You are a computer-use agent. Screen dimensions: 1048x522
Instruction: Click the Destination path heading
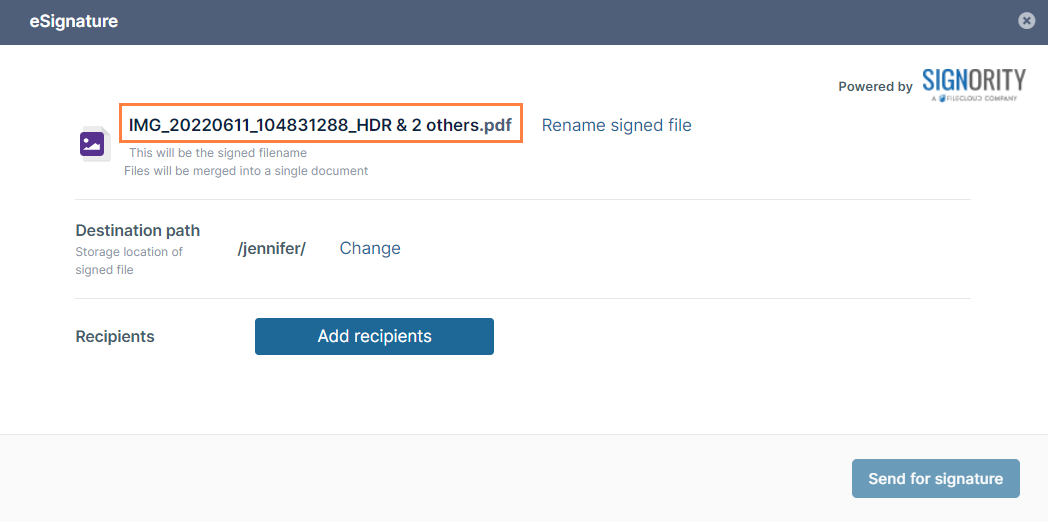pyautogui.click(x=138, y=230)
